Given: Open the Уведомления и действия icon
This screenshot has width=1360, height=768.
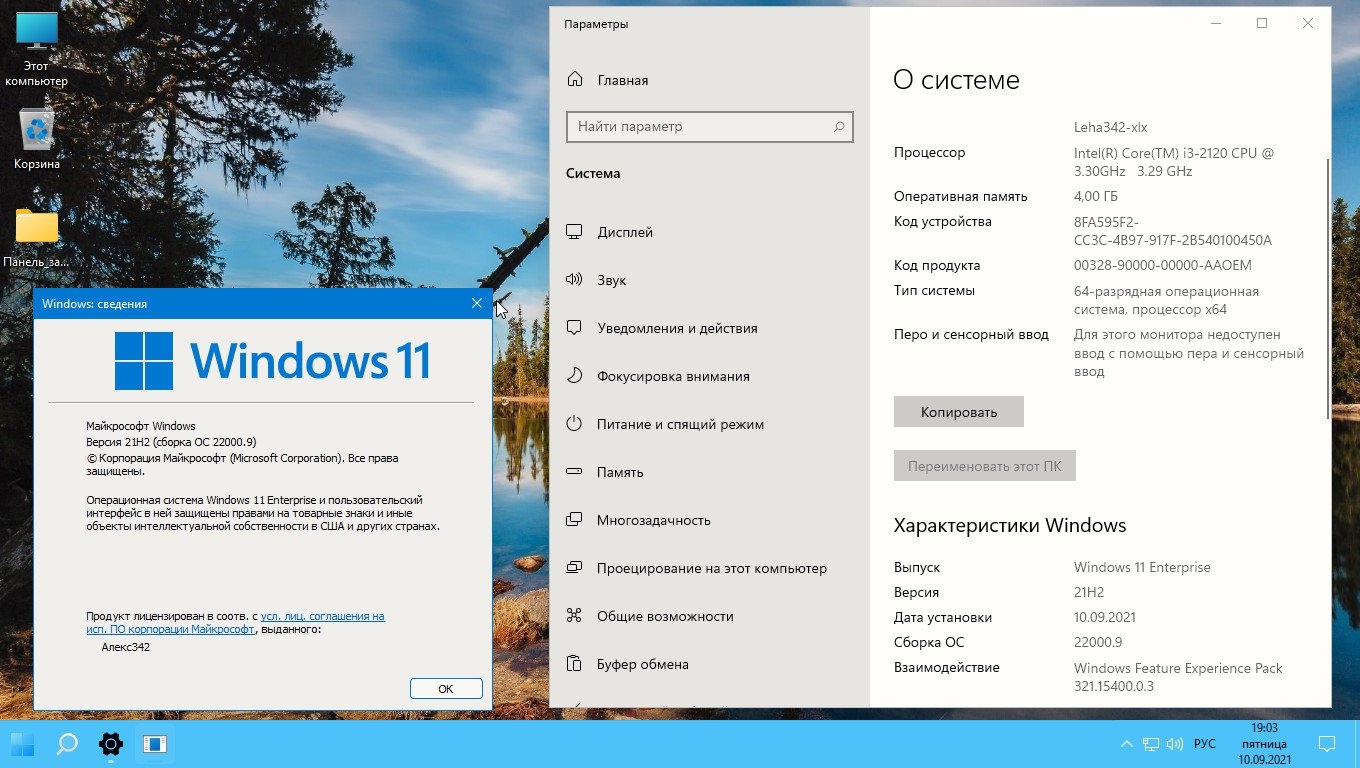Looking at the screenshot, I should pyautogui.click(x=574, y=328).
